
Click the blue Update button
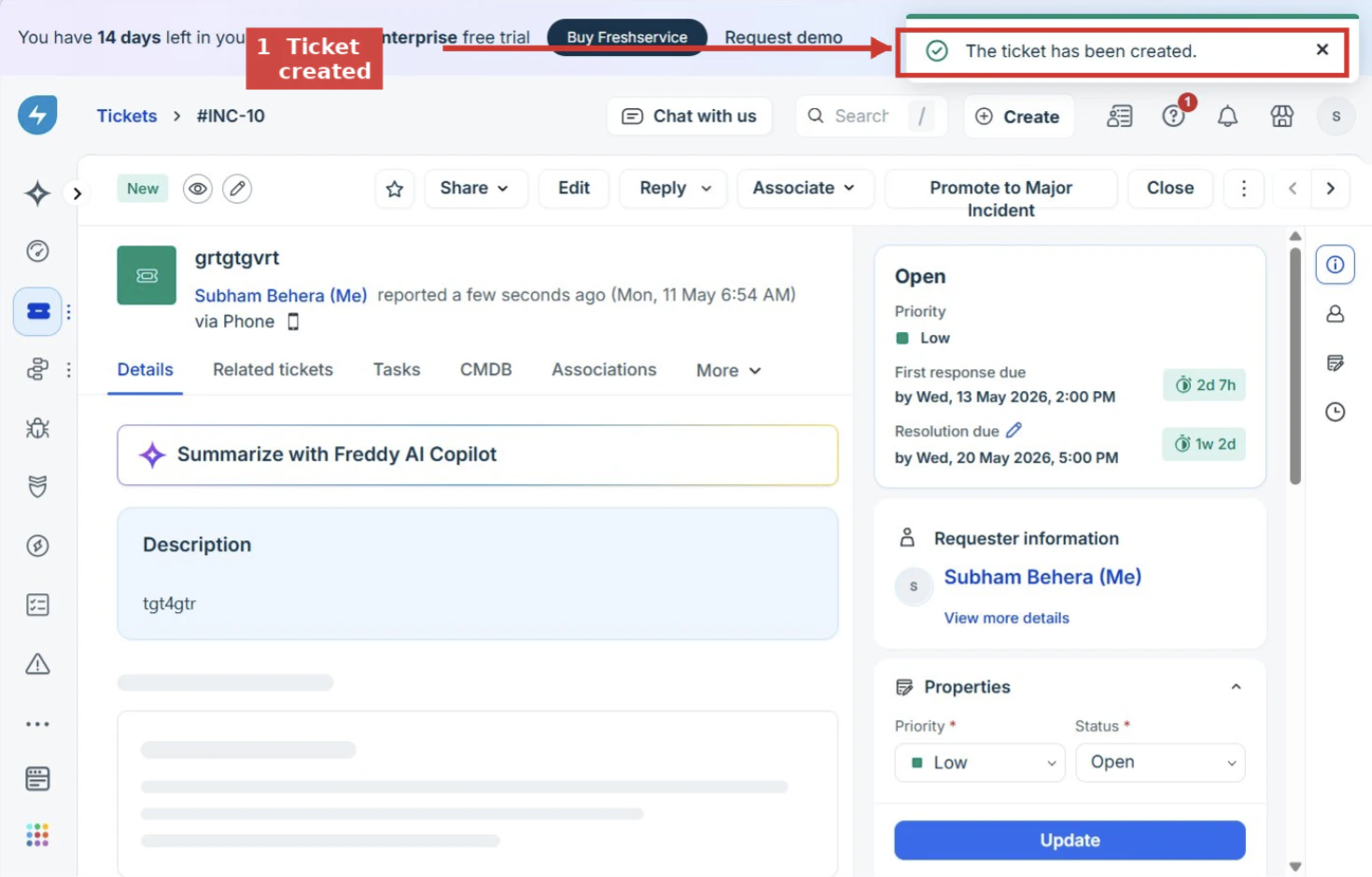pyautogui.click(x=1070, y=841)
